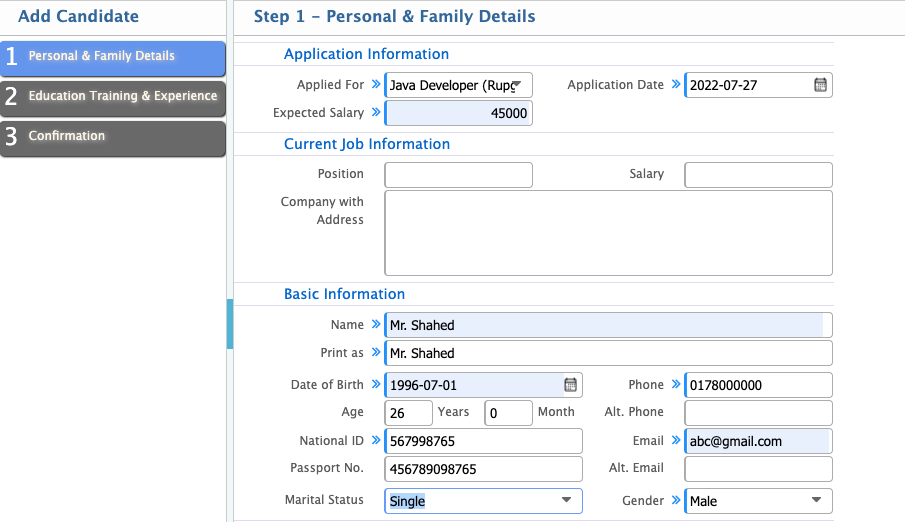Click the Name input field
This screenshot has height=522, width=905.
tap(608, 325)
